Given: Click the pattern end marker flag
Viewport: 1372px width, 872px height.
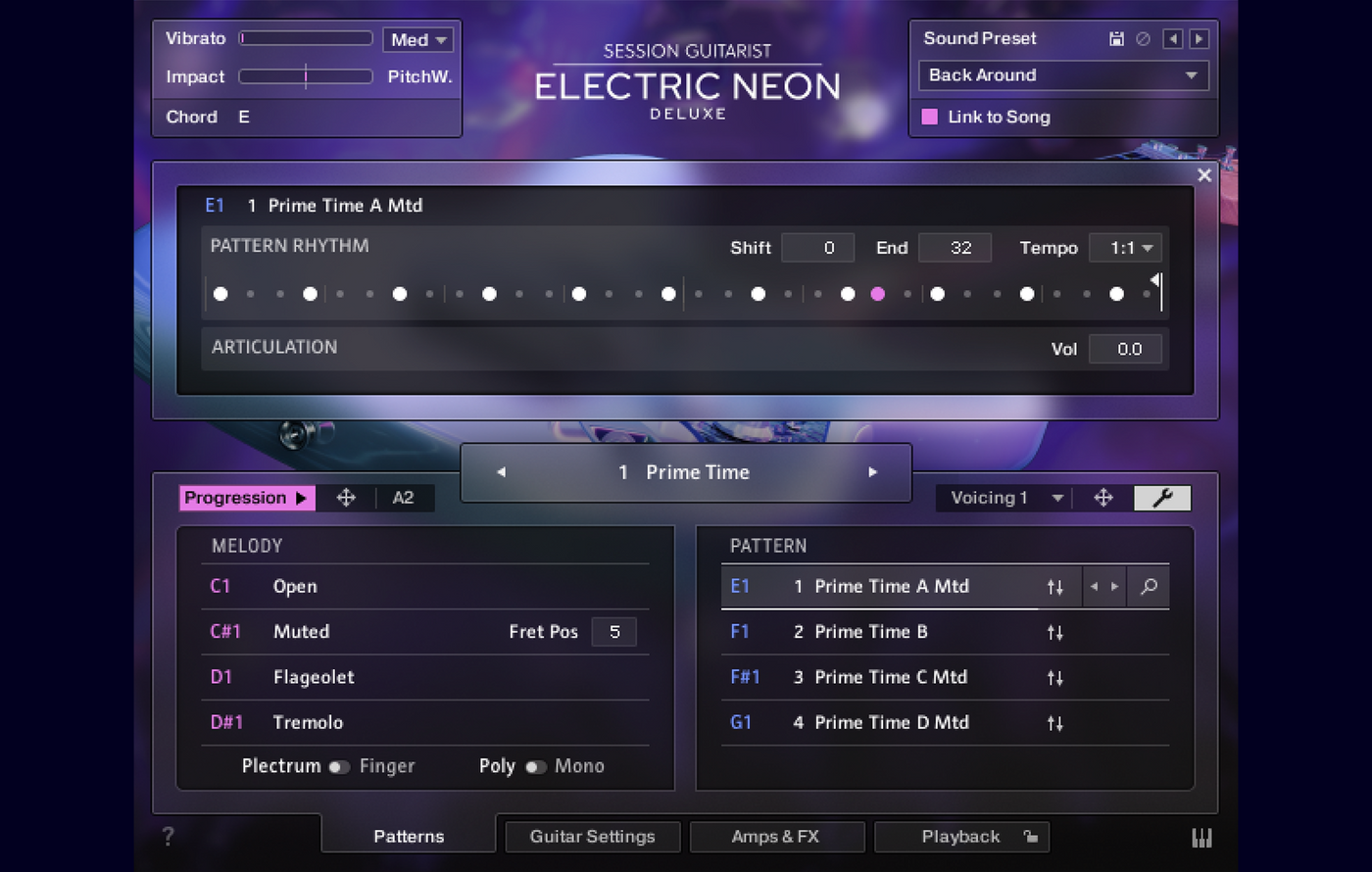Looking at the screenshot, I should tap(1156, 281).
